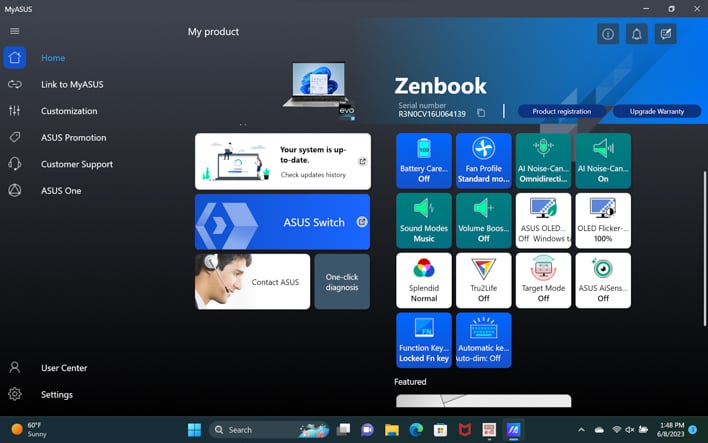Viewport: 708px width, 443px height.
Task: Open ASUS One page
Action: pos(61,191)
